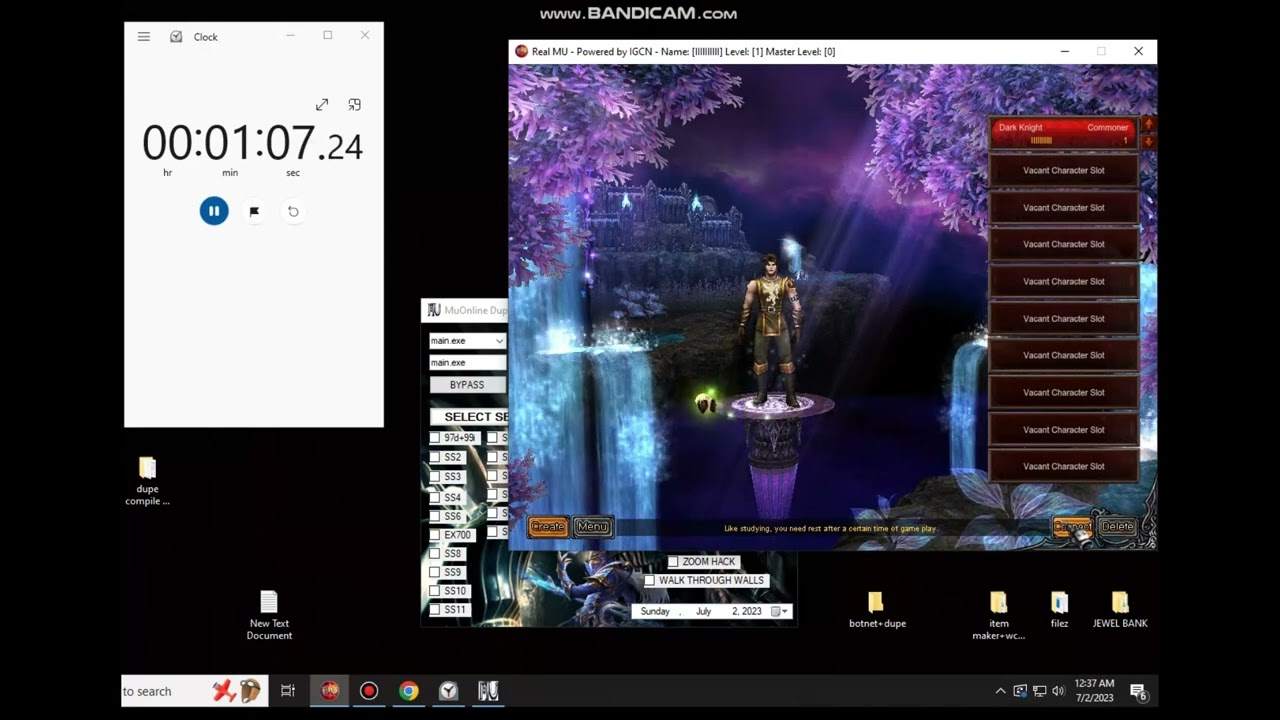The image size is (1280, 720).
Task: Click the up arrow beside the character list
Action: [1148, 124]
